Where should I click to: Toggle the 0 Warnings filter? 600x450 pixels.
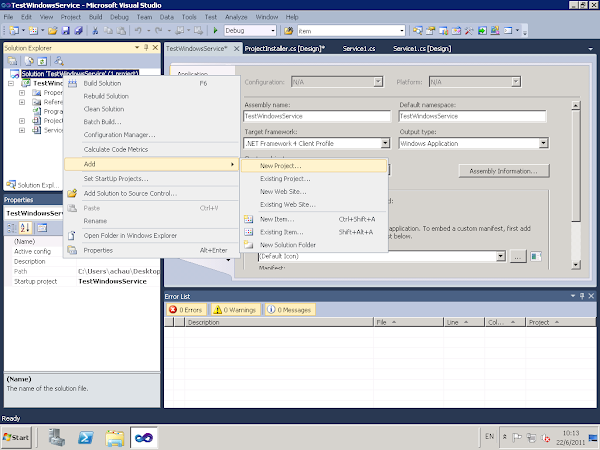point(235,310)
